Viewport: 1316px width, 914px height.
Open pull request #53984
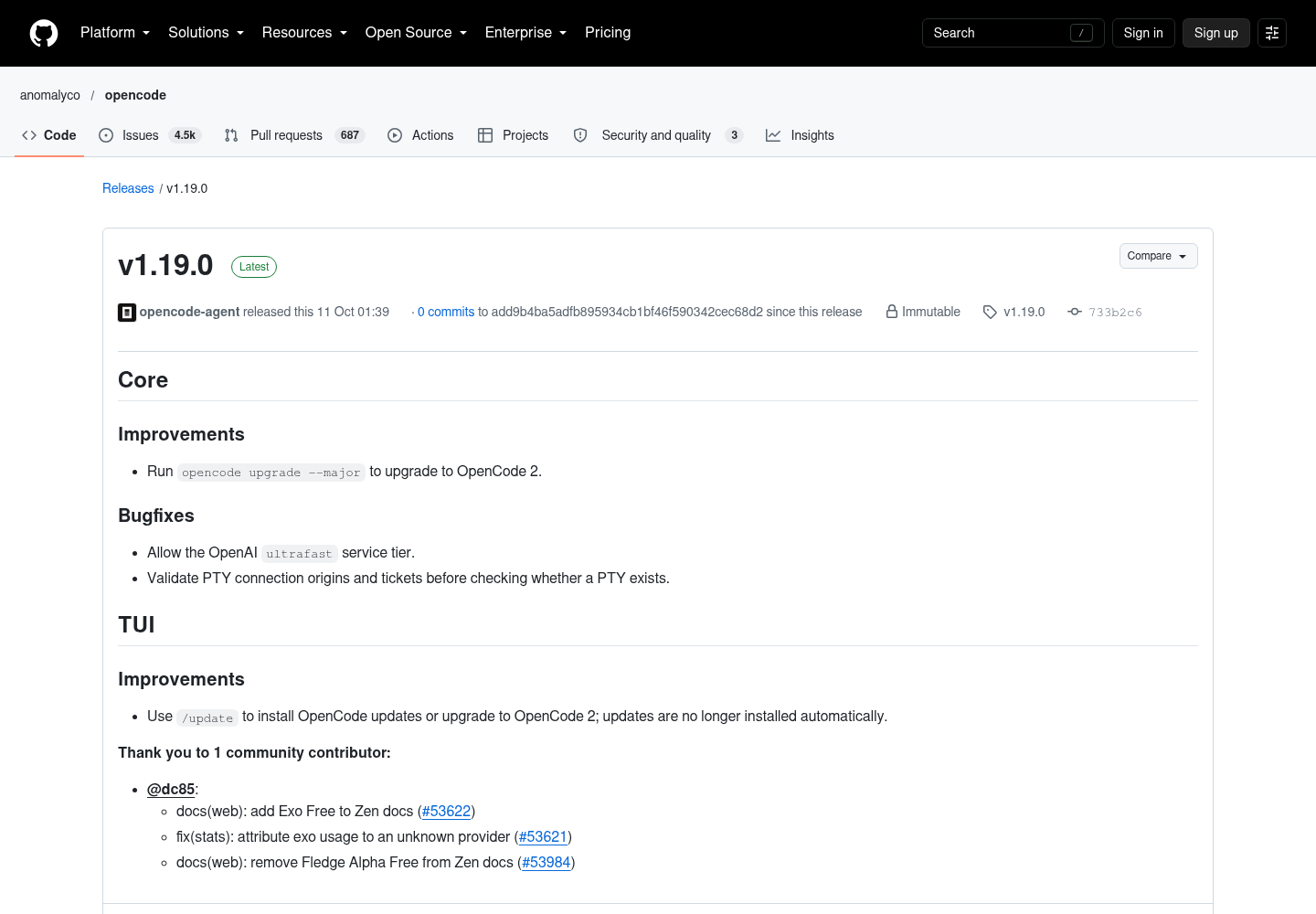(547, 863)
